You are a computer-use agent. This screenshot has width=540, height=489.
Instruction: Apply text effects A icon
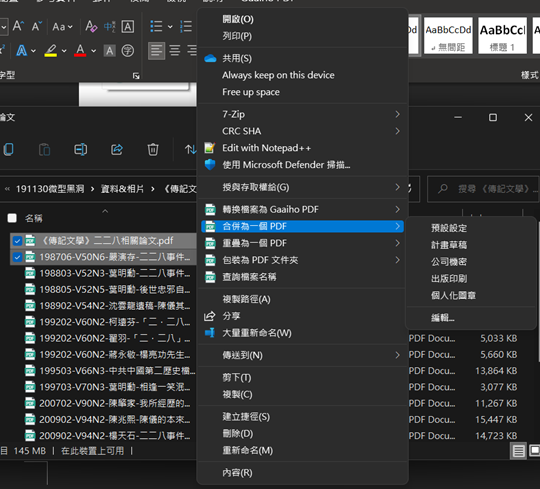click(22, 51)
